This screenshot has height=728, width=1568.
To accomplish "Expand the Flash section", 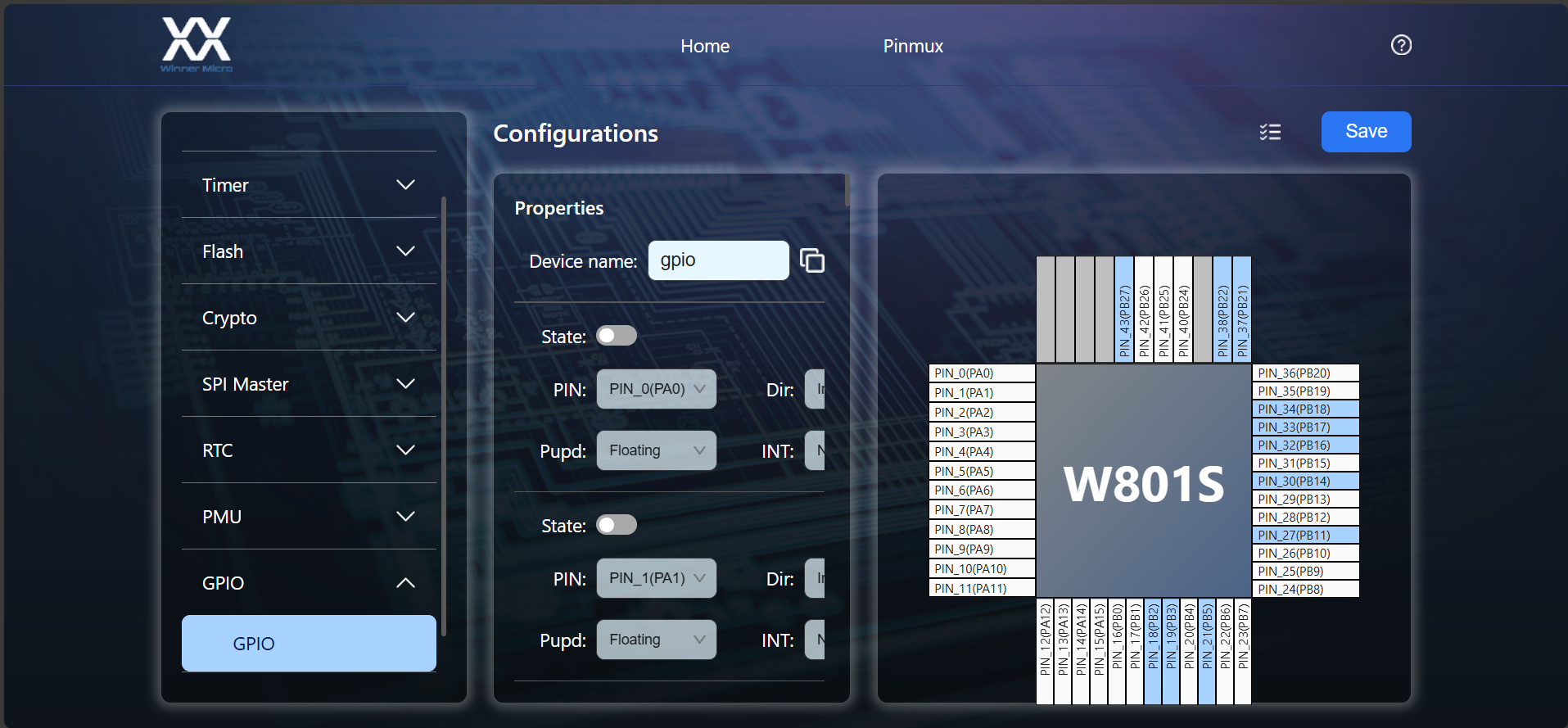I will tap(309, 251).
